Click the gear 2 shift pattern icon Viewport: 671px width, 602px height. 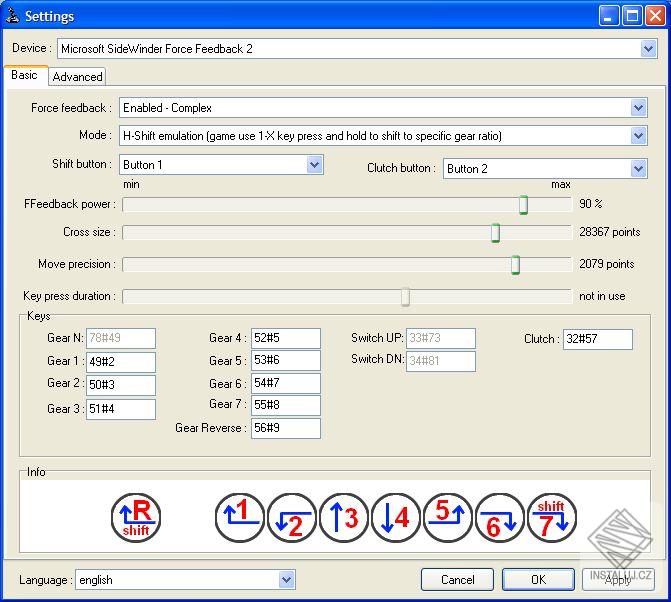(x=292, y=518)
